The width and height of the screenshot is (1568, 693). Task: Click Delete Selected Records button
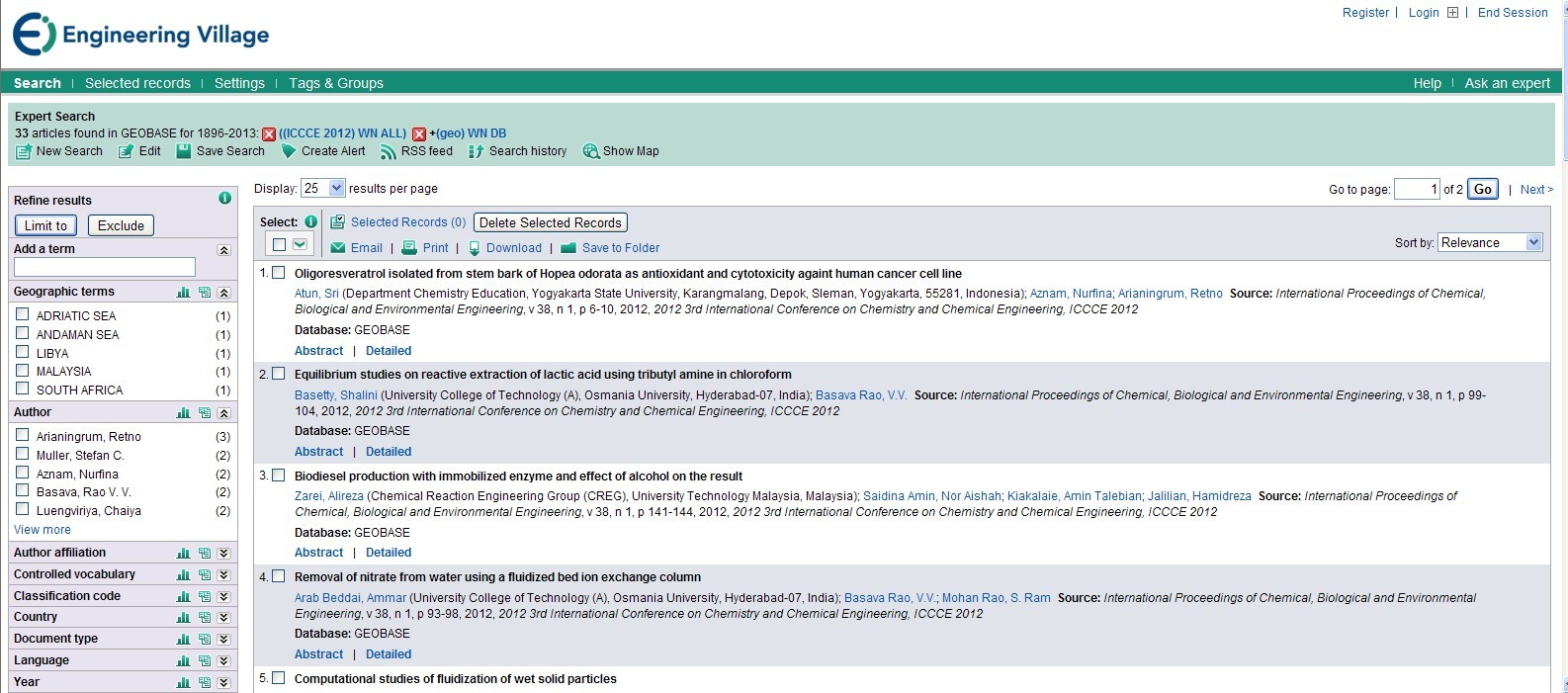[x=551, y=222]
